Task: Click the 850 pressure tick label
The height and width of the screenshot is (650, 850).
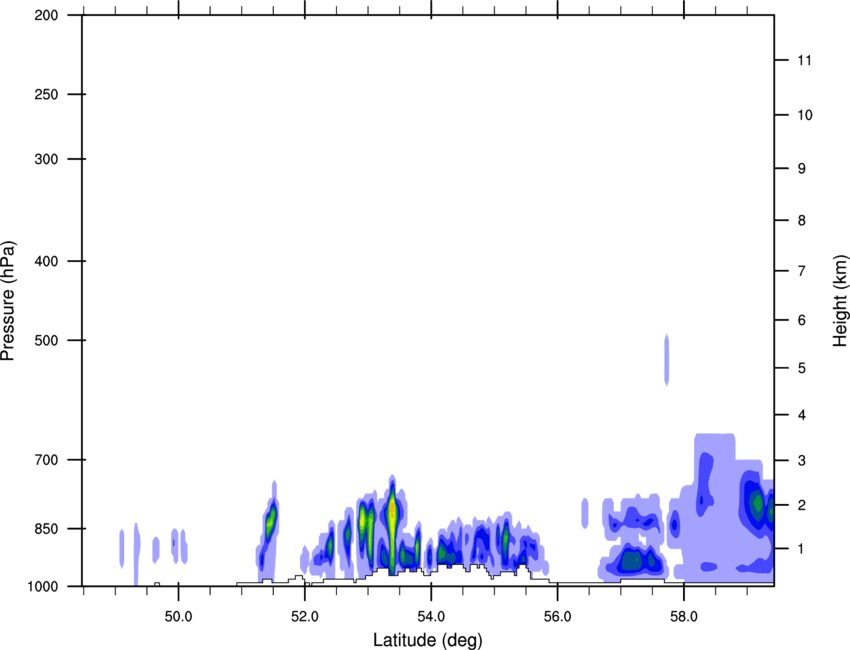Action: [x=46, y=529]
